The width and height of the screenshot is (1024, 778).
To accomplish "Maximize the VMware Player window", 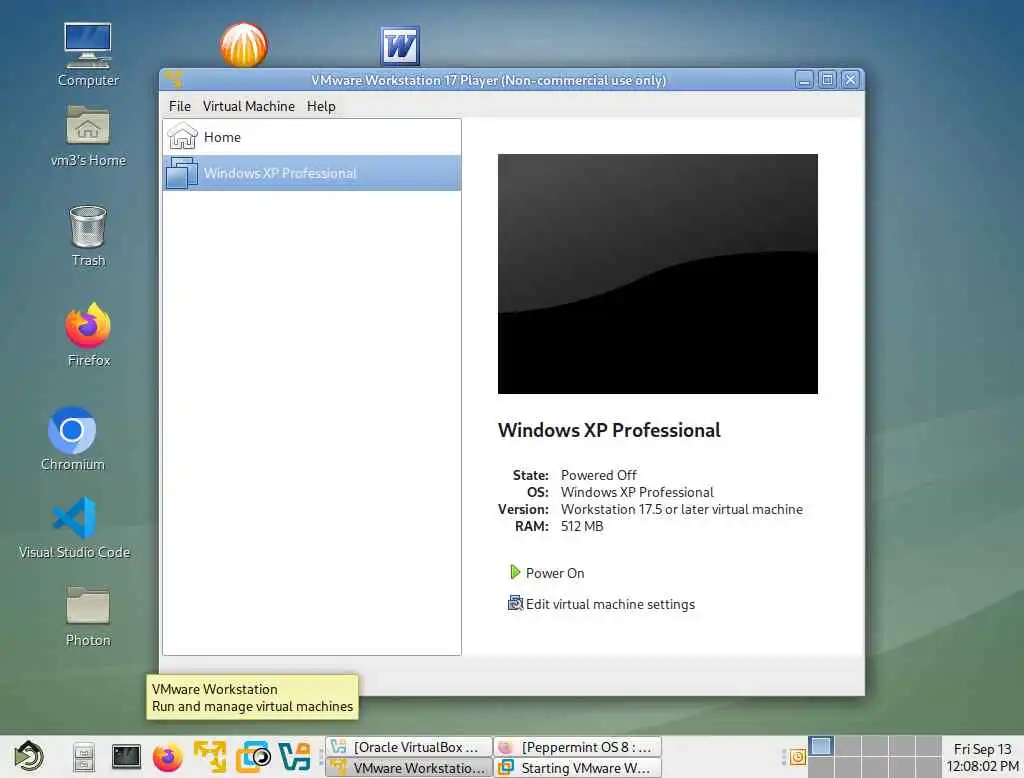I will [x=827, y=80].
